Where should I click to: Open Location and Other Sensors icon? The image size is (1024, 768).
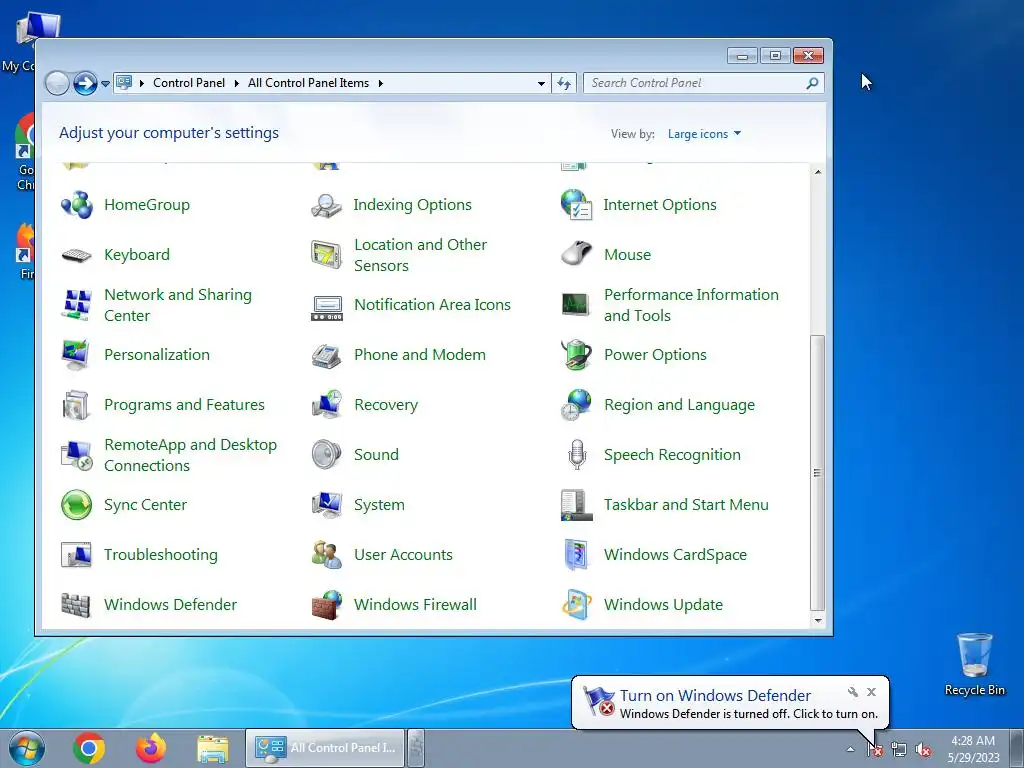coord(327,255)
